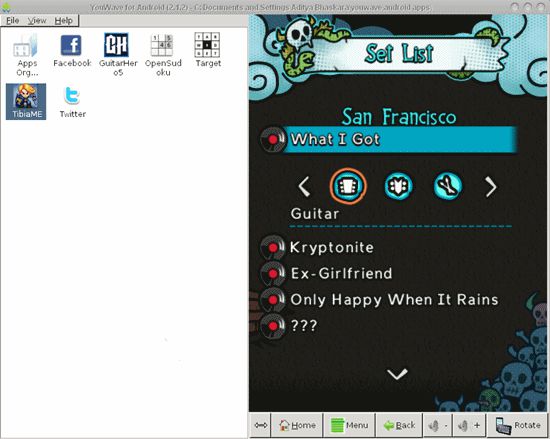Click the record disc beside ???
The image size is (550, 439).
273,326
